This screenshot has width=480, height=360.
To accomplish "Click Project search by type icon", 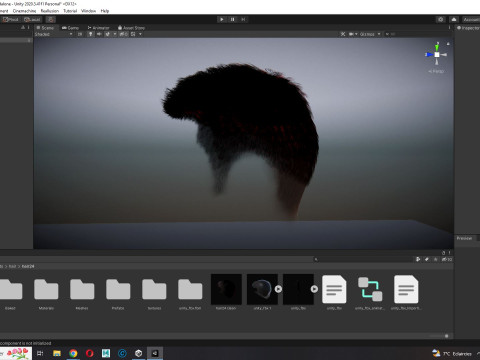I will pyautogui.click(x=418, y=259).
